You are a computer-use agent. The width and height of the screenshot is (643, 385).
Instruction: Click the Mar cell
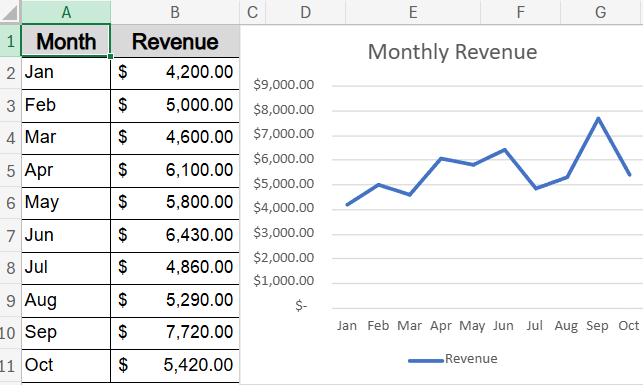click(x=66, y=138)
